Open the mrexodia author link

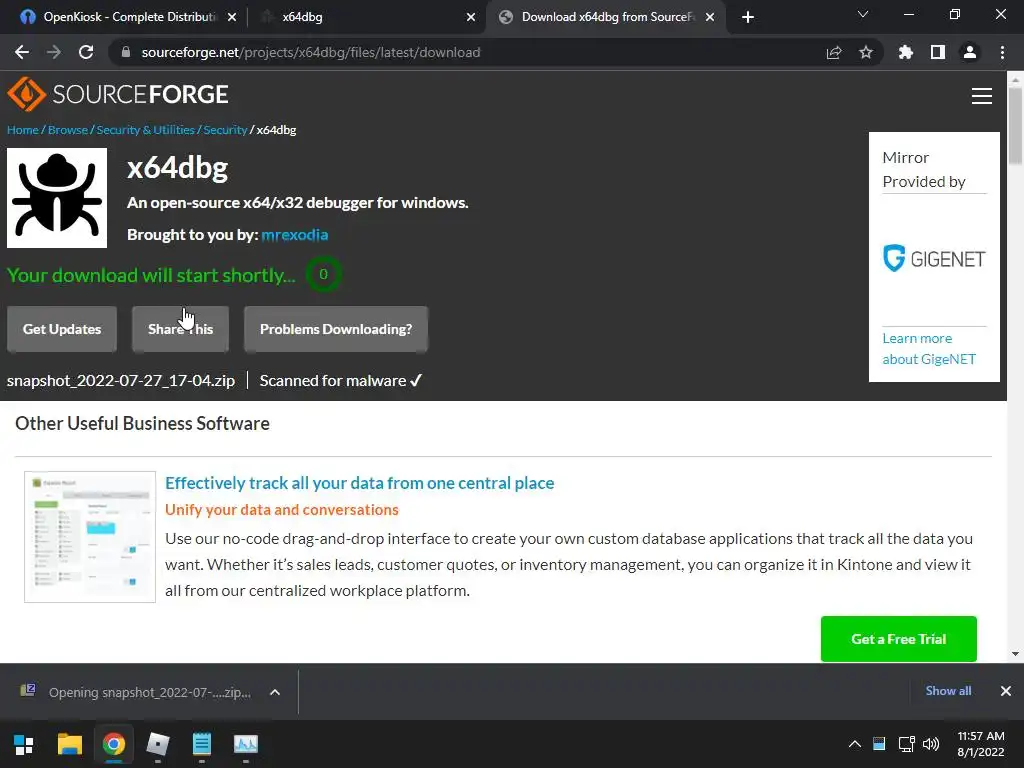tap(295, 234)
